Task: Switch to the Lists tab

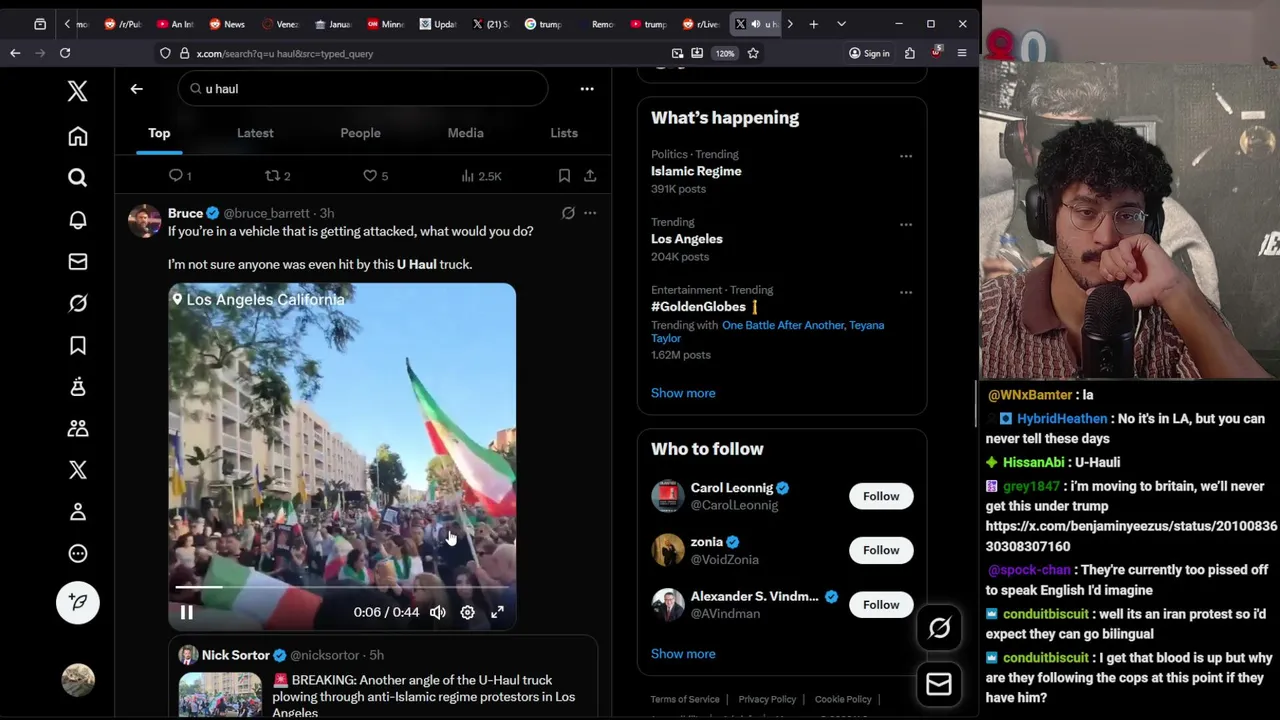Action: [564, 133]
